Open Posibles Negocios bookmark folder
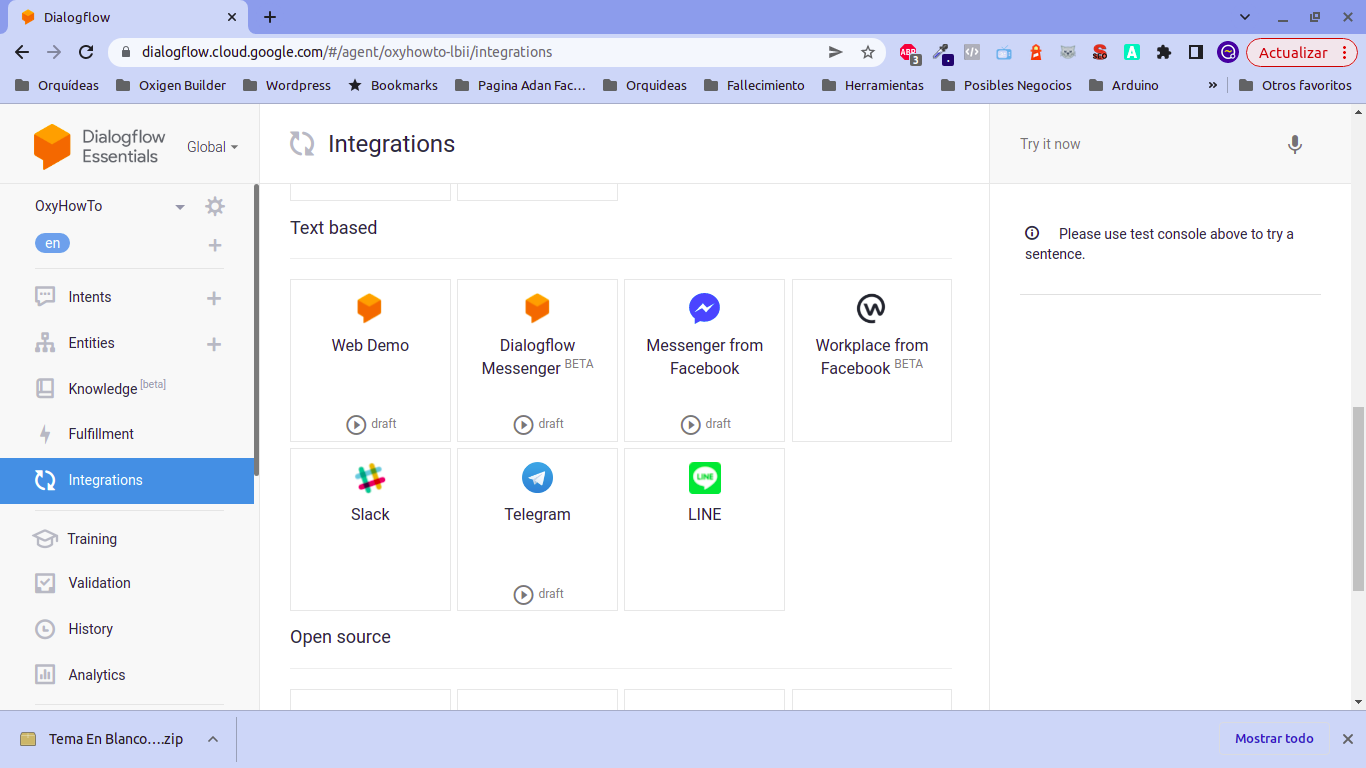The width and height of the screenshot is (1366, 768). [x=1005, y=85]
